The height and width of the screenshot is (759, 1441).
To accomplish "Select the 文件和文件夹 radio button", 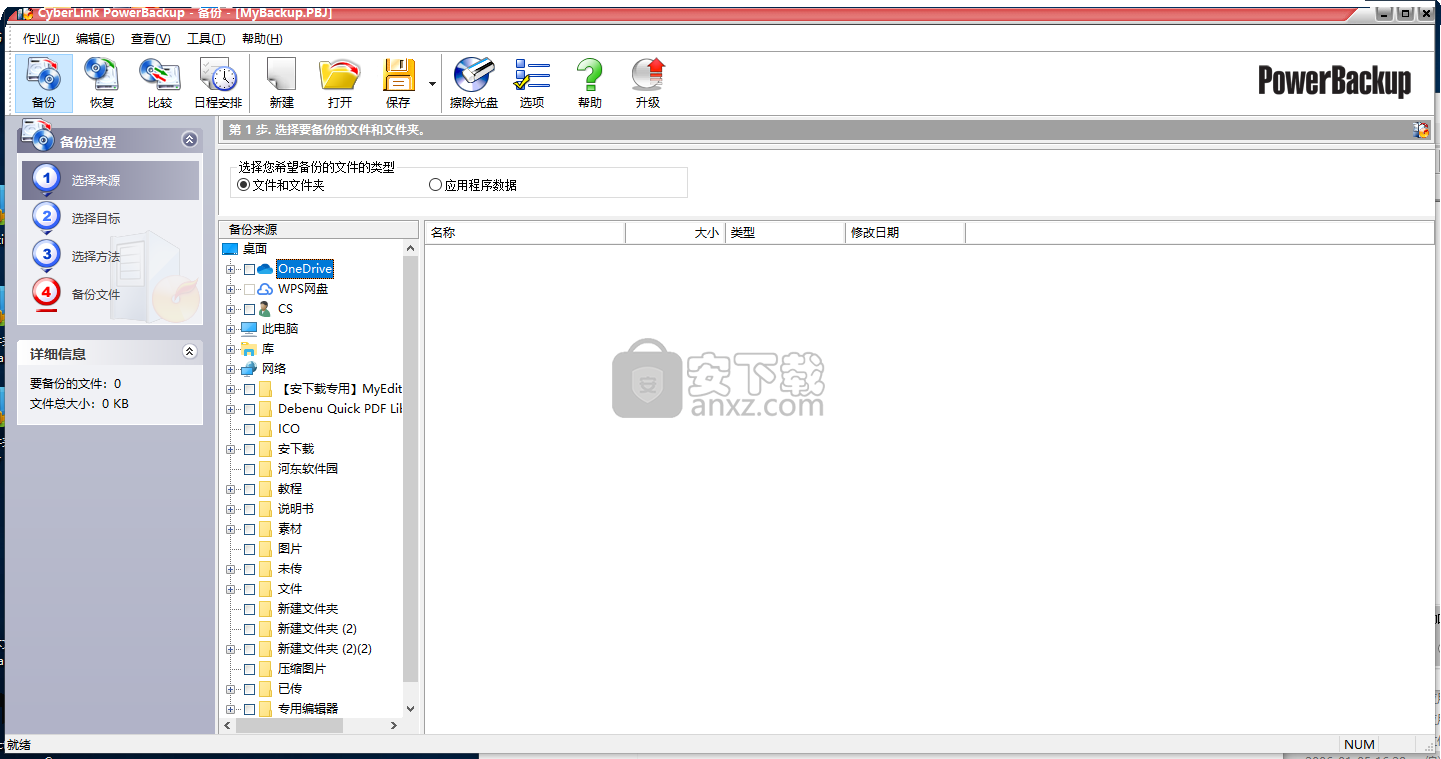I will (243, 185).
